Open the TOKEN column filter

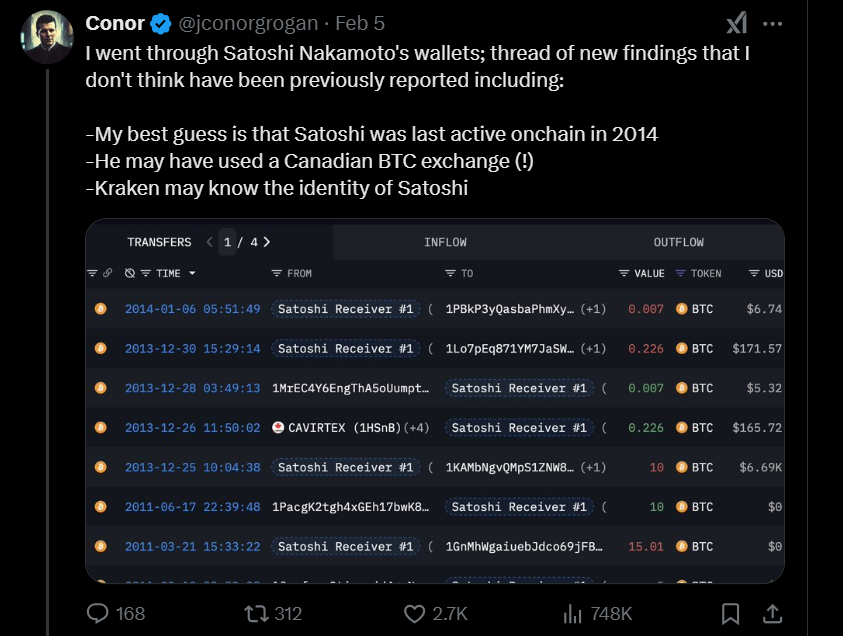coord(681,273)
